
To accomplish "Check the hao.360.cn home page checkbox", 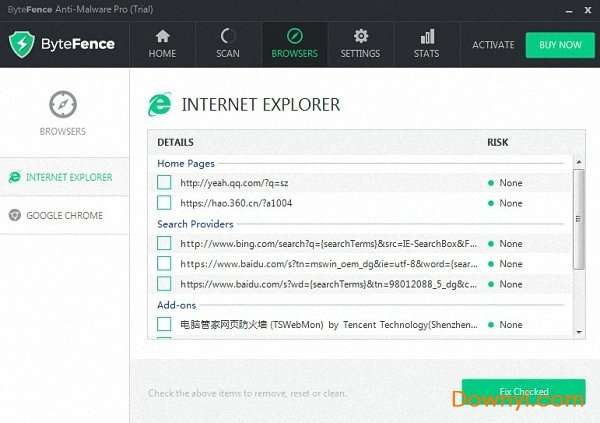I will [164, 203].
